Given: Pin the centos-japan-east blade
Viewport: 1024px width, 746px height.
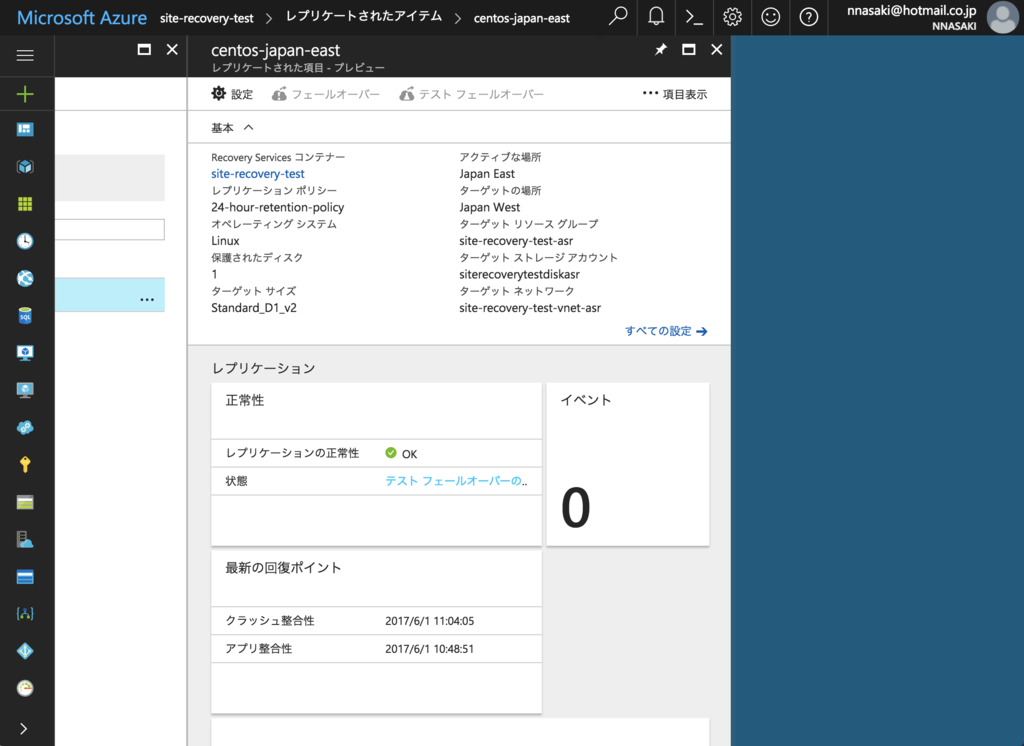Looking at the screenshot, I should point(661,50).
